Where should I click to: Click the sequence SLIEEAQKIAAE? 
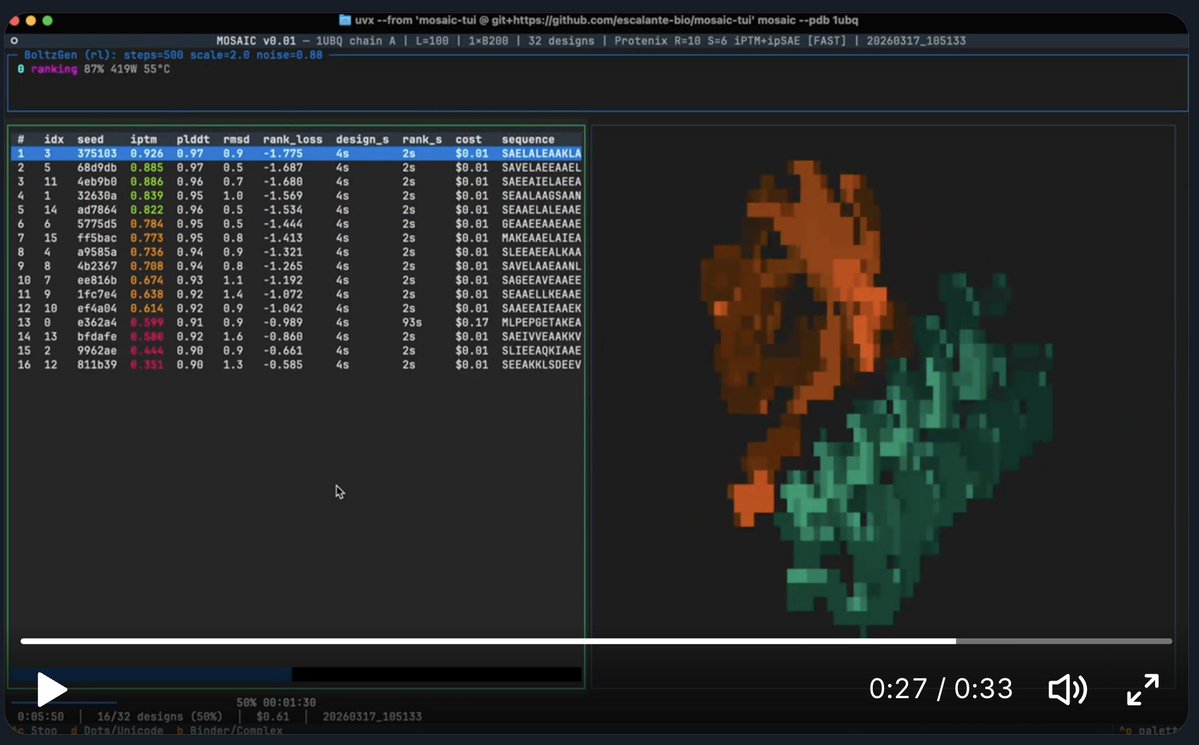click(x=541, y=350)
